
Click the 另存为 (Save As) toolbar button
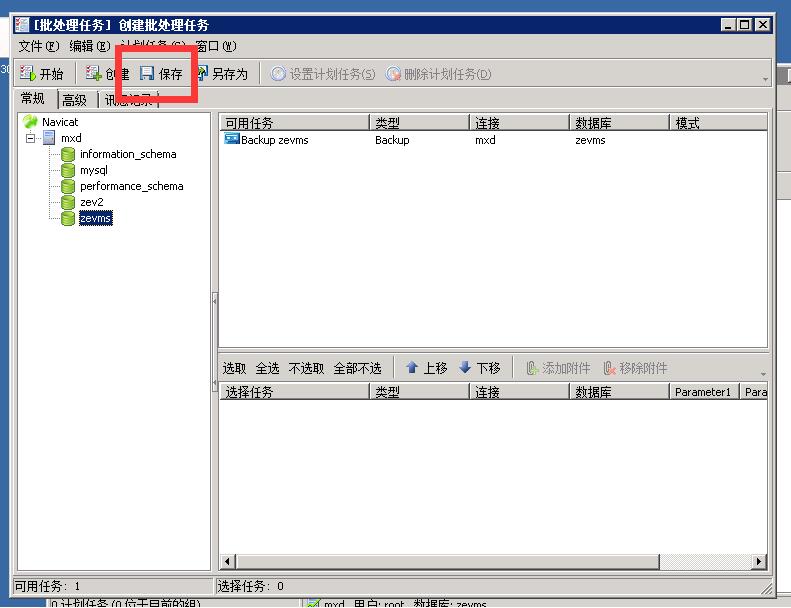point(222,74)
